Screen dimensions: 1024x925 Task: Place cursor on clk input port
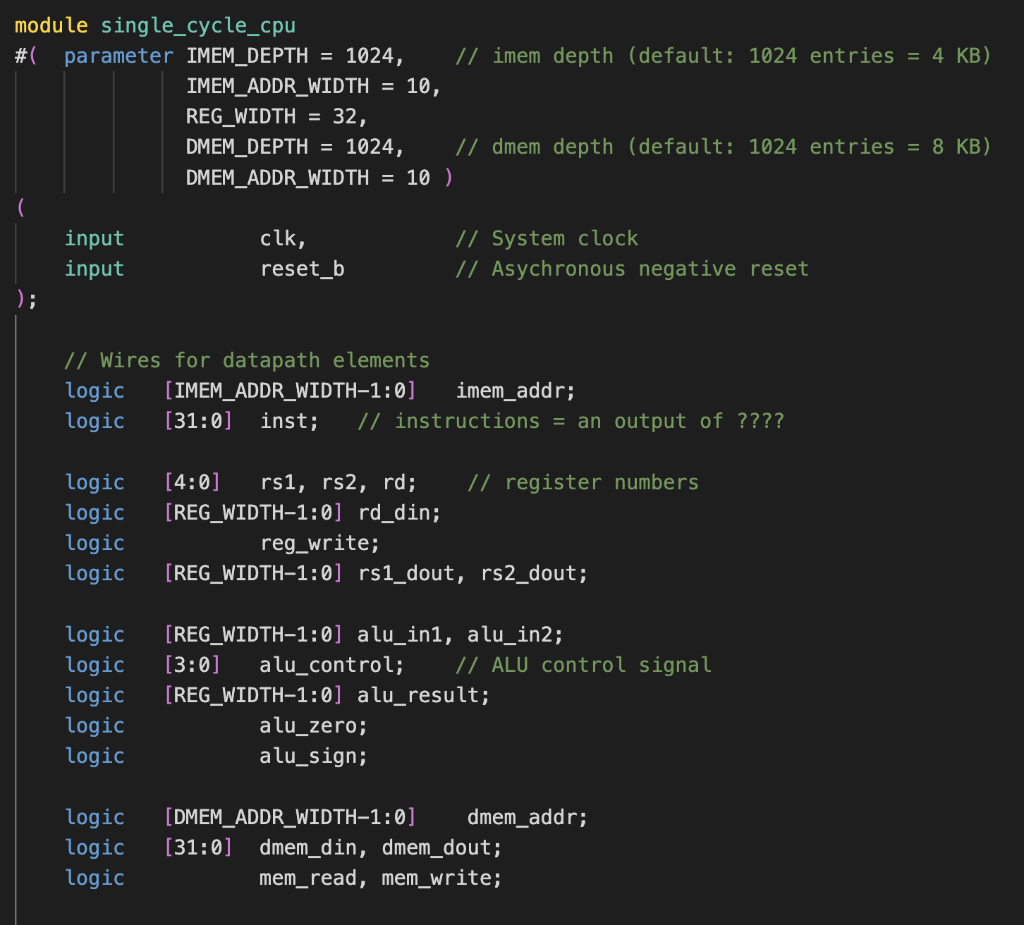point(280,239)
